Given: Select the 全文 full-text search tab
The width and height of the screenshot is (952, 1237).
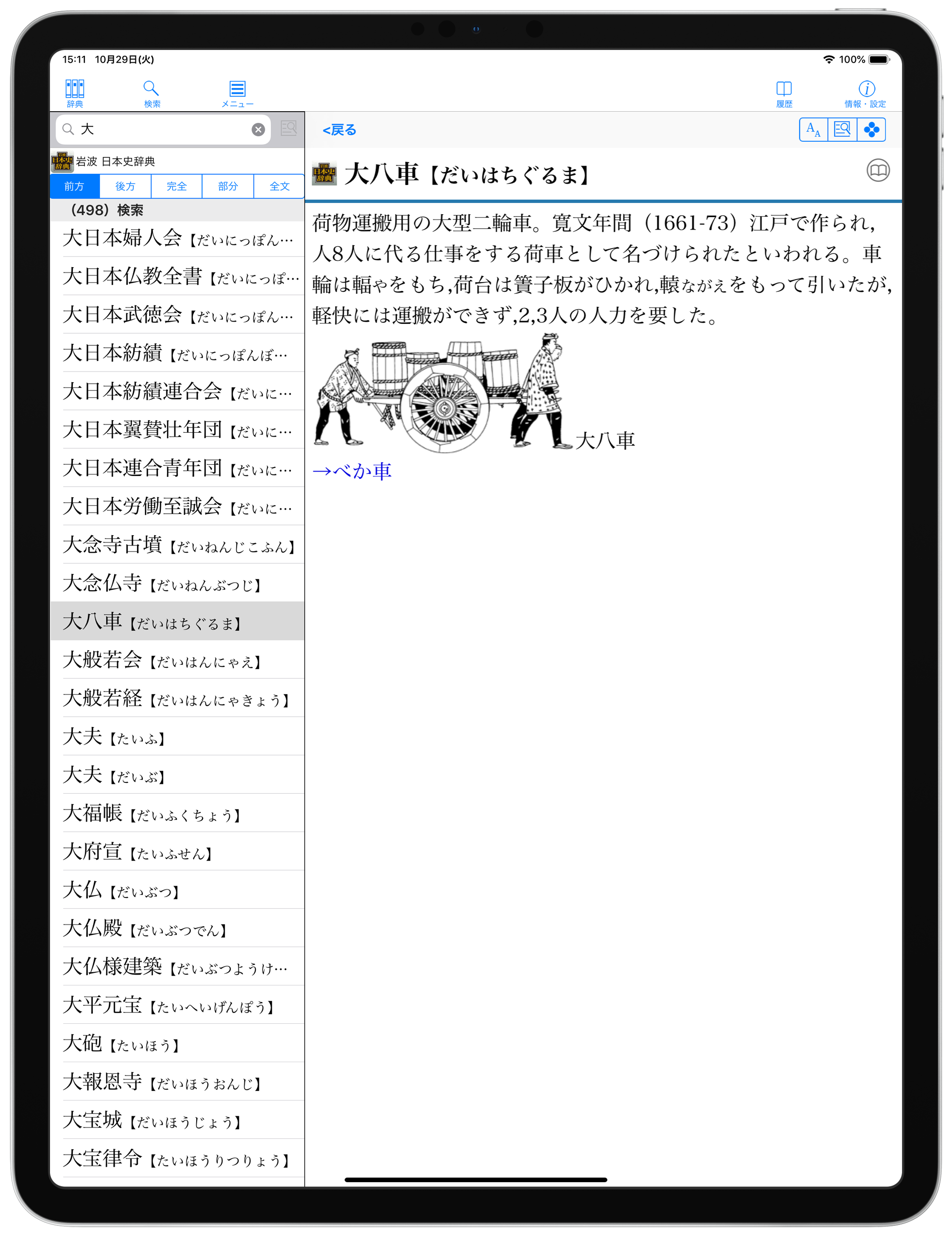Looking at the screenshot, I should (279, 186).
